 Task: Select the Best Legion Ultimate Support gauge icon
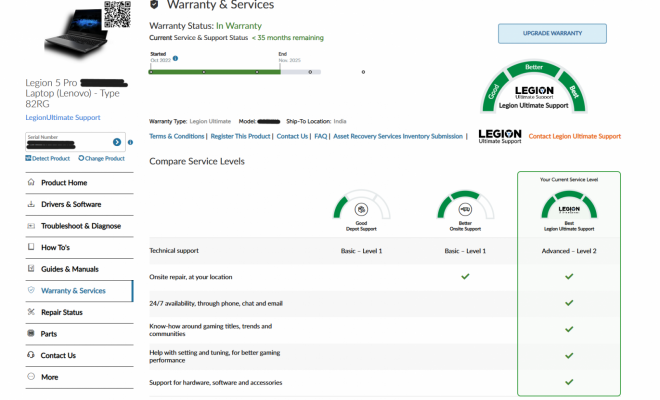pyautogui.click(x=569, y=205)
